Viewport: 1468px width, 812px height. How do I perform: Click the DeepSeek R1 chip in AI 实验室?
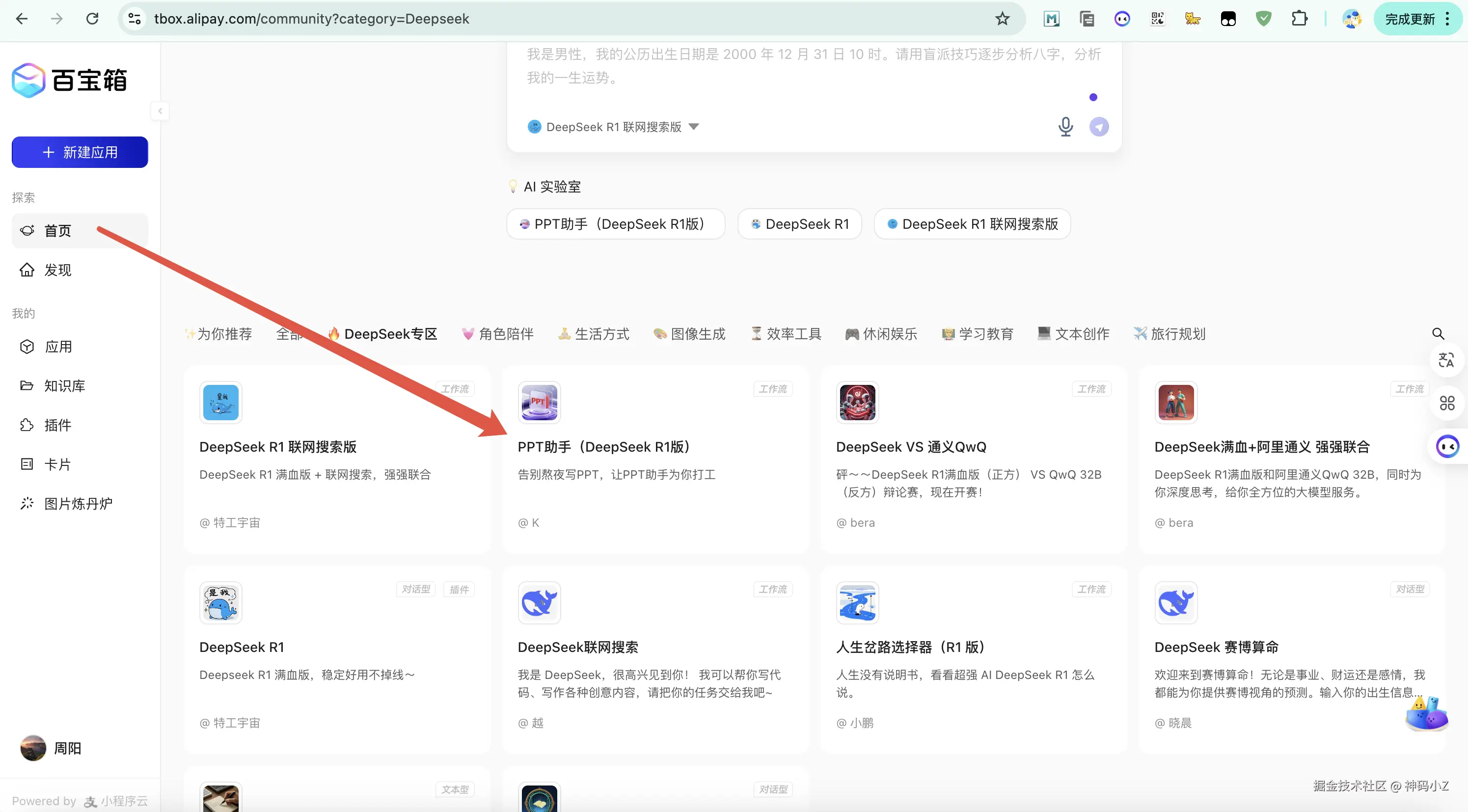pos(799,224)
